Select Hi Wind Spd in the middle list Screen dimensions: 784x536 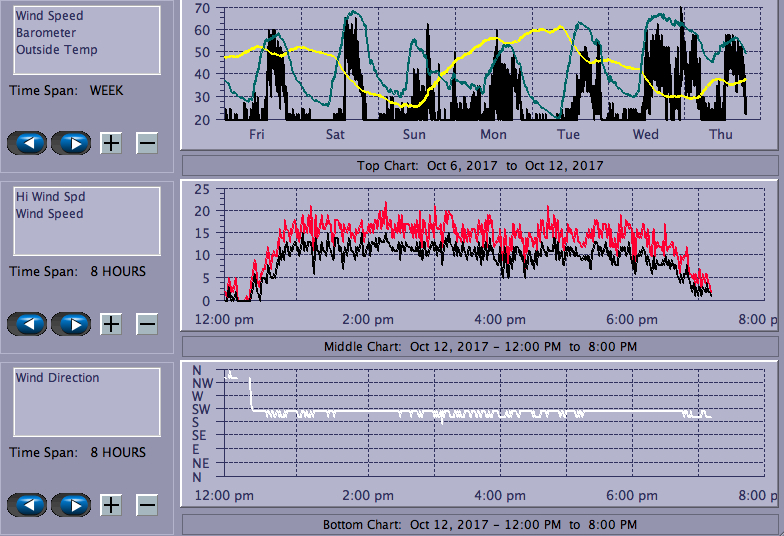coord(50,197)
